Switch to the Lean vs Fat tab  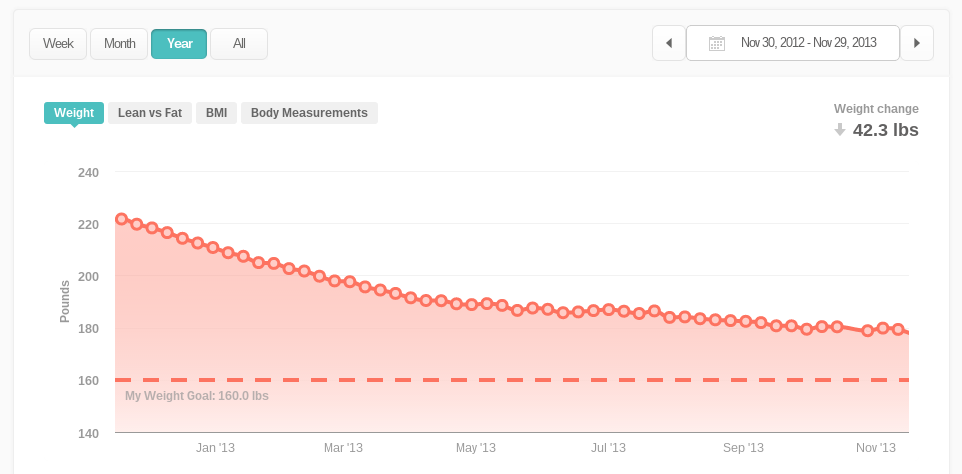click(x=150, y=113)
